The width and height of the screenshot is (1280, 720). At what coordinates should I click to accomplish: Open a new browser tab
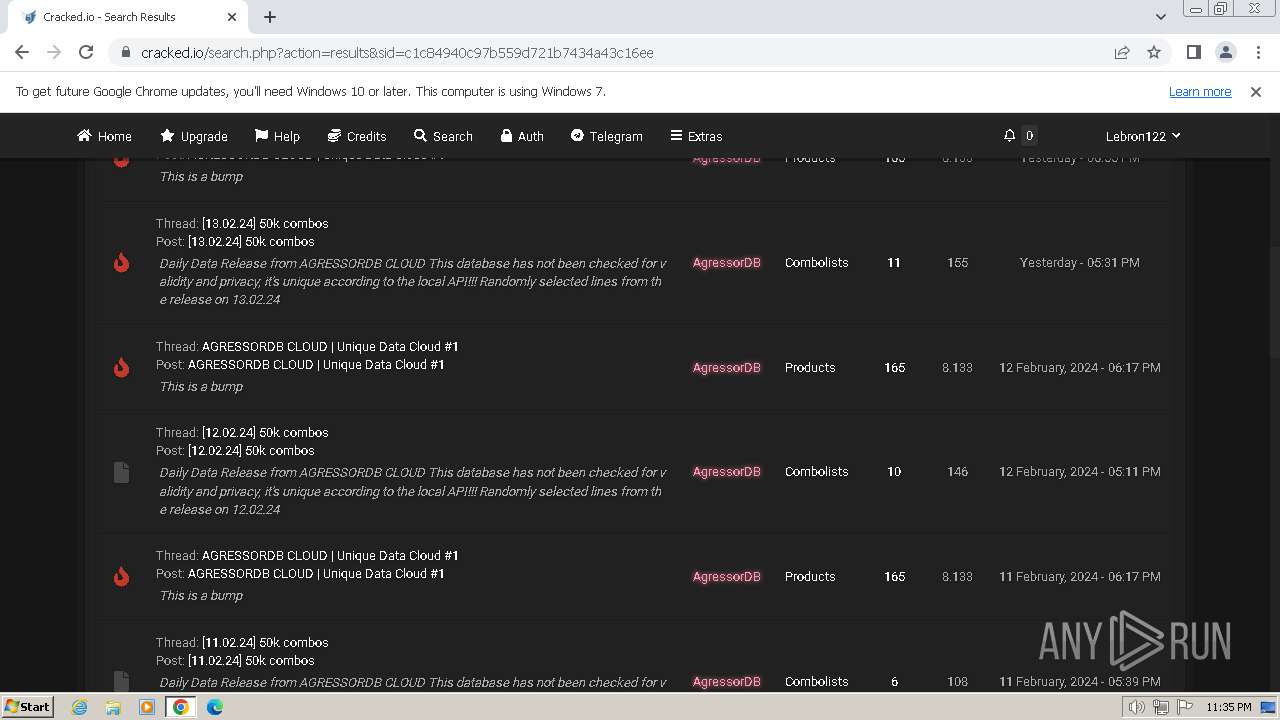coord(270,16)
